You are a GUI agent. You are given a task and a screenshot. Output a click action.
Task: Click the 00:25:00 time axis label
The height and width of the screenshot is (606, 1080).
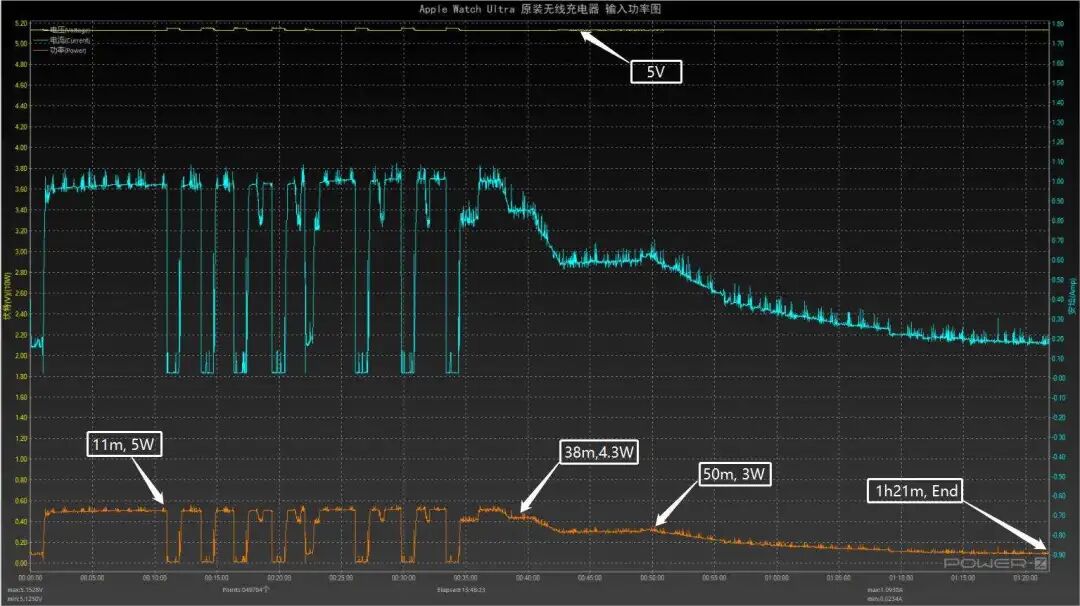coord(341,578)
